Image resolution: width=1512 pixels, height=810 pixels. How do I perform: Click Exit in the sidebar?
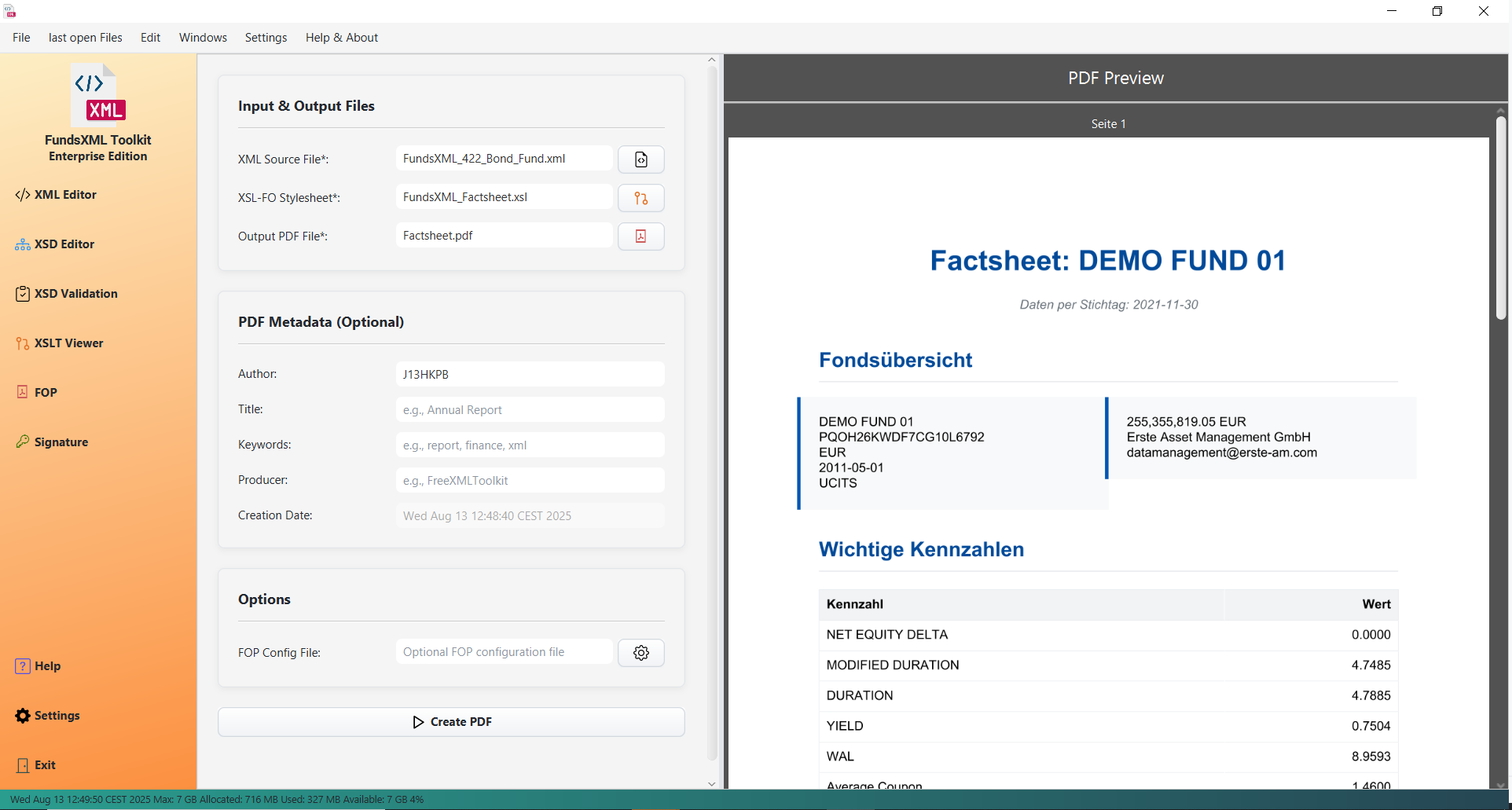(x=35, y=765)
